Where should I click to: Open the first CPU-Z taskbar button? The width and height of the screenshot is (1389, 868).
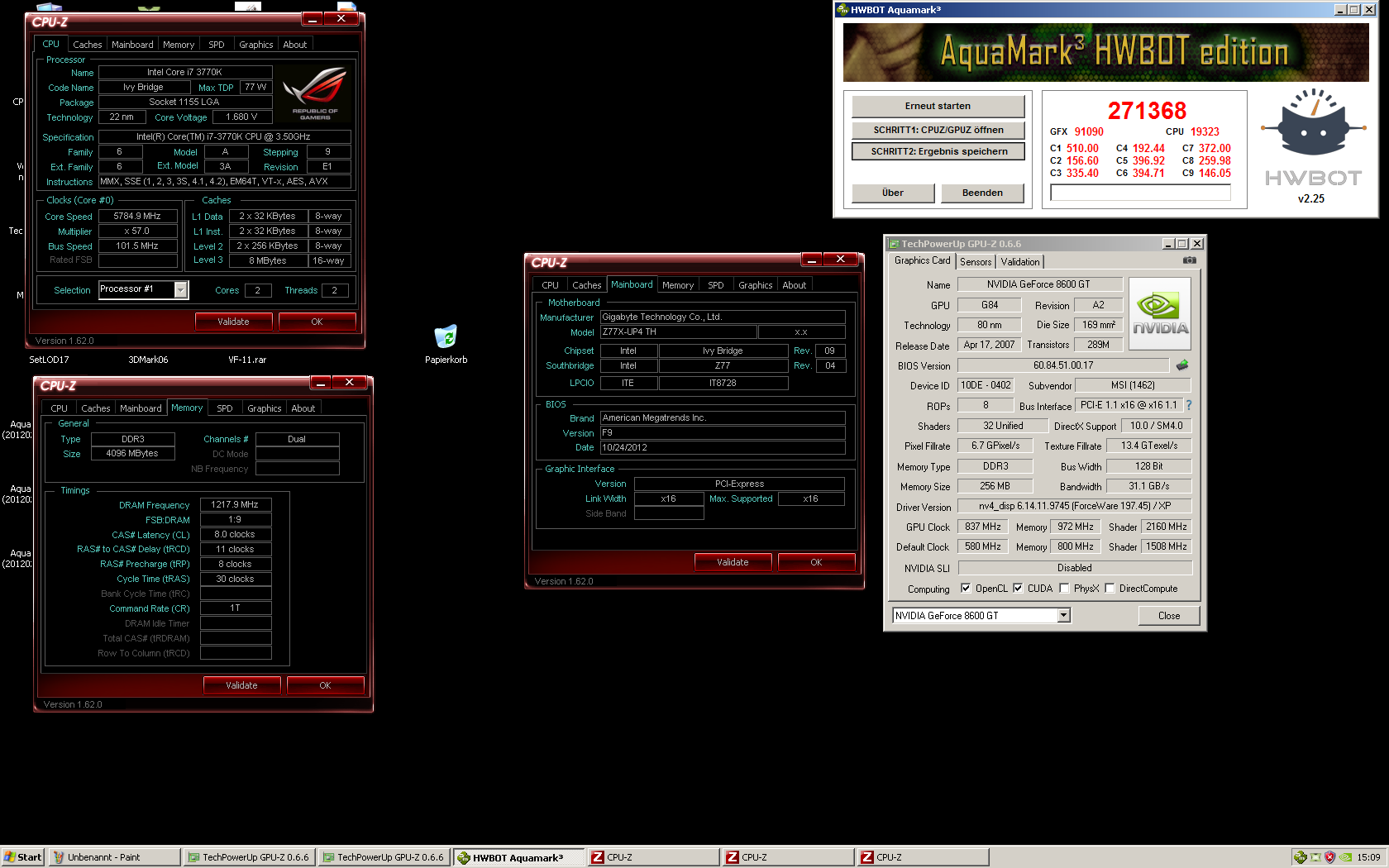coord(654,857)
